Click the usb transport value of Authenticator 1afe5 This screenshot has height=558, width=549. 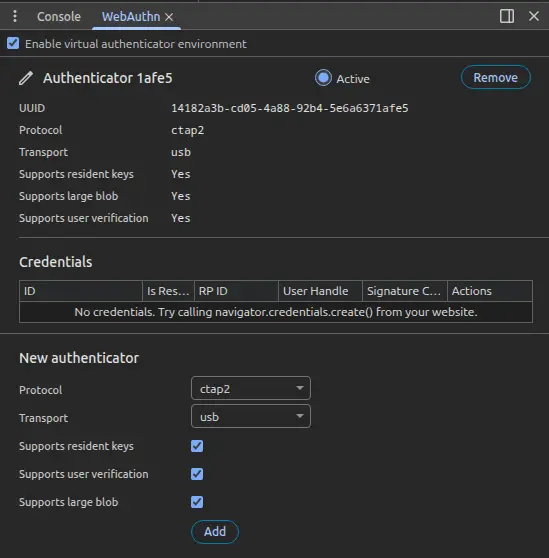click(181, 152)
